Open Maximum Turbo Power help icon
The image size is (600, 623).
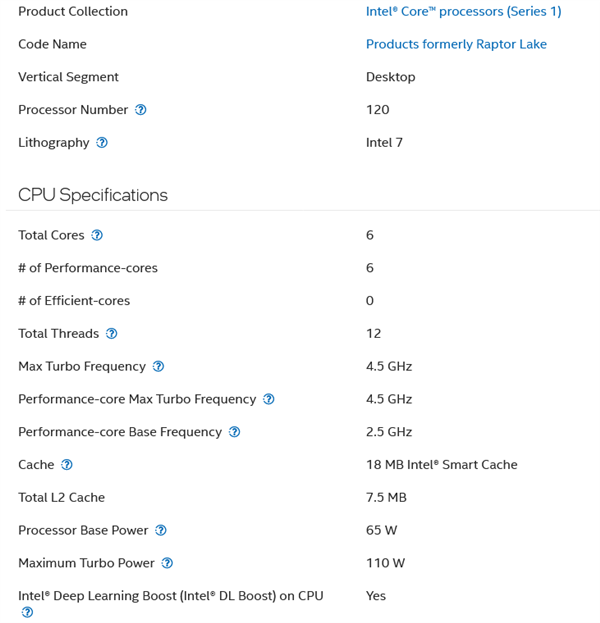pyautogui.click(x=168, y=564)
